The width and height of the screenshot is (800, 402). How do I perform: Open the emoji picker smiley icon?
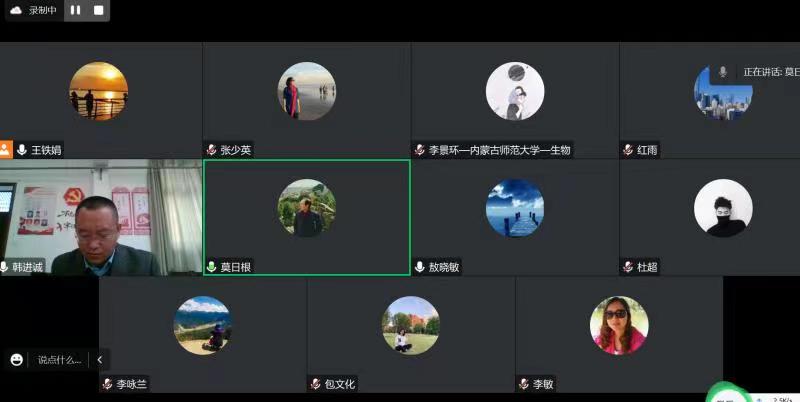tap(16, 359)
